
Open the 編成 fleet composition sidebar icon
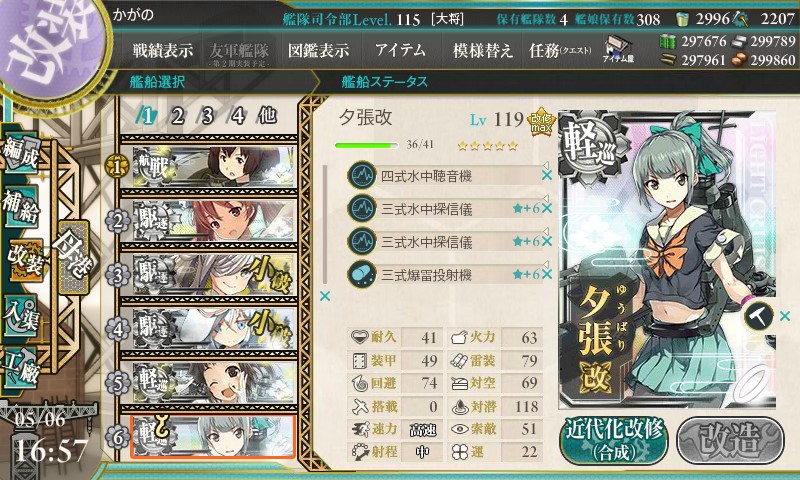[22, 153]
